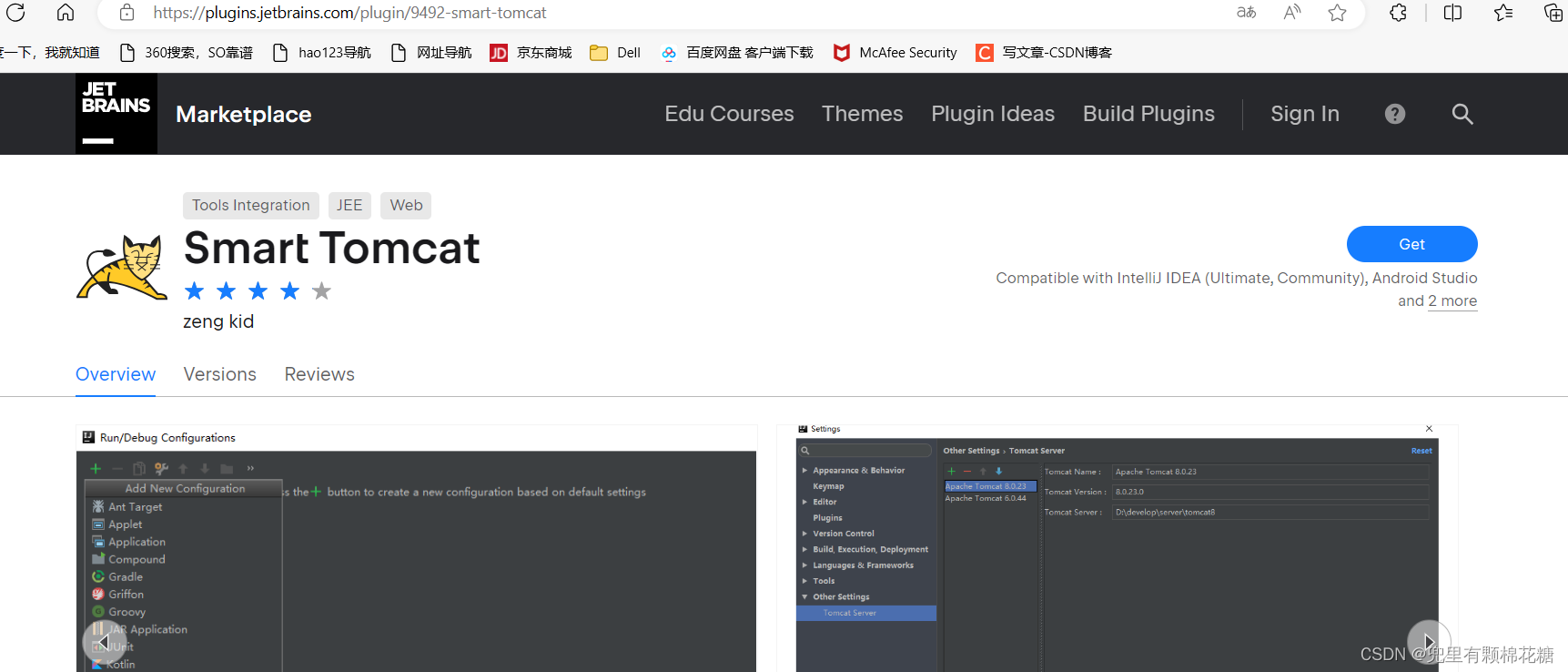Image resolution: width=1568 pixels, height=672 pixels.
Task: Select the JEE tag
Action: [349, 206]
